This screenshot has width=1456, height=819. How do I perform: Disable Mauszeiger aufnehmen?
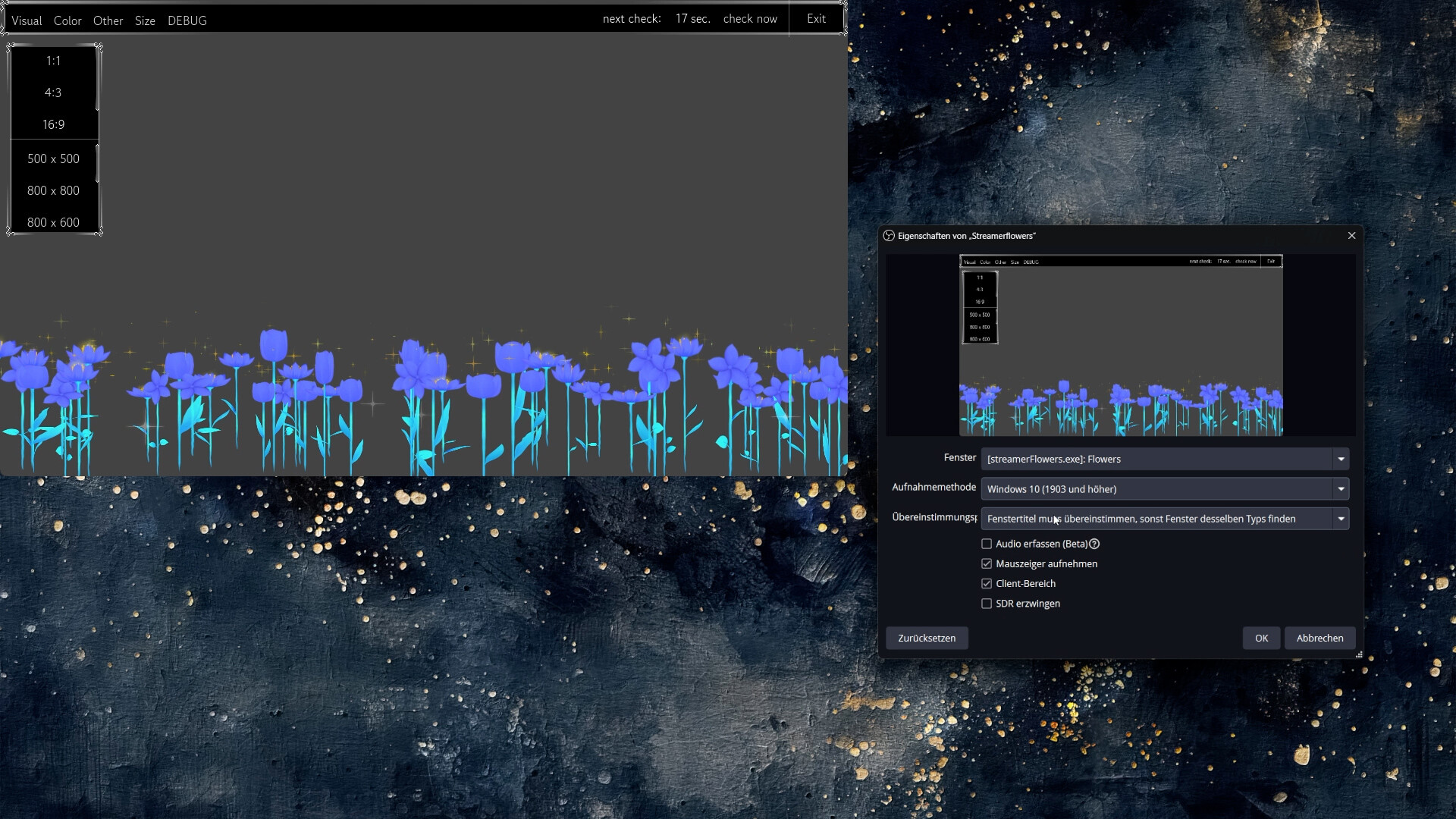coord(987,563)
